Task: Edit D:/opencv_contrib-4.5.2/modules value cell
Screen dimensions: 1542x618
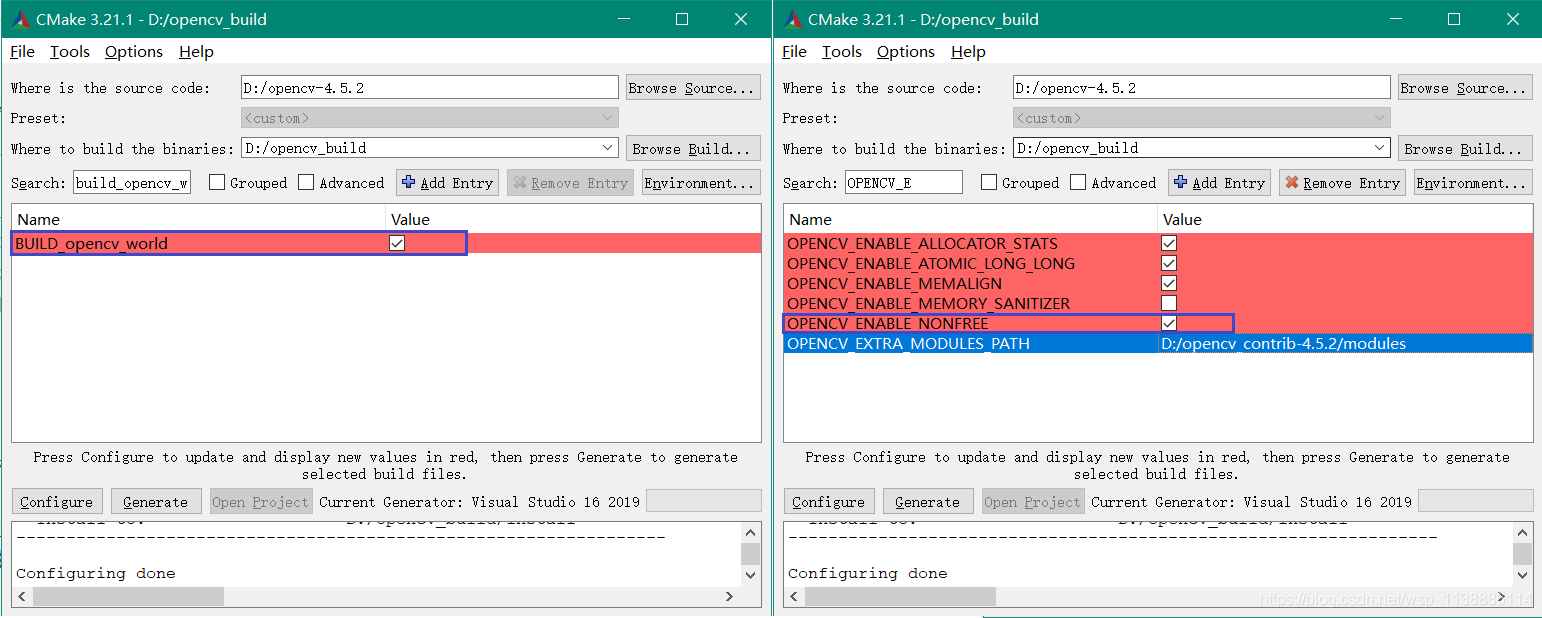Action: click(x=1345, y=343)
